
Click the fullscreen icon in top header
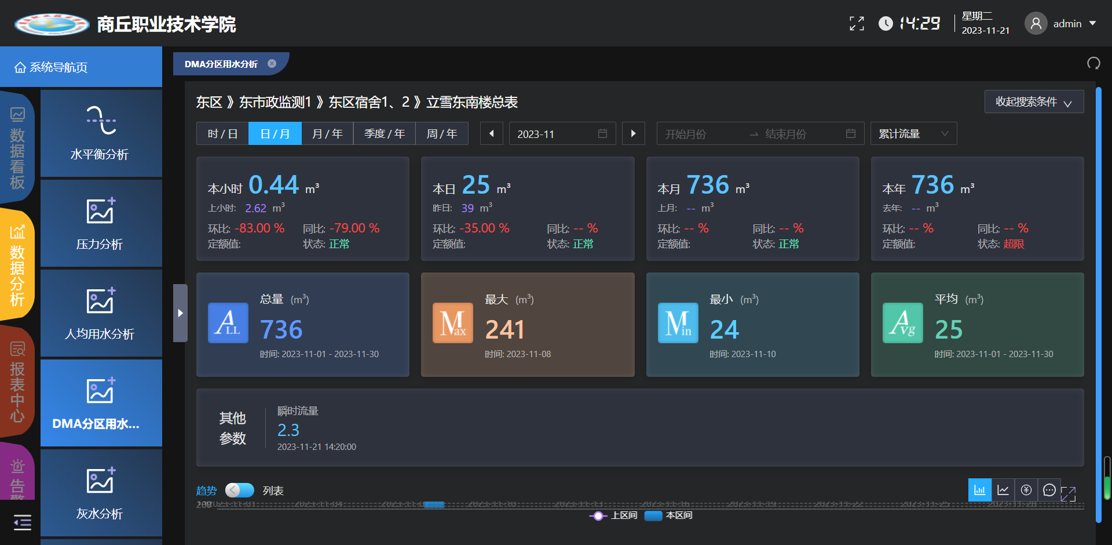click(857, 23)
